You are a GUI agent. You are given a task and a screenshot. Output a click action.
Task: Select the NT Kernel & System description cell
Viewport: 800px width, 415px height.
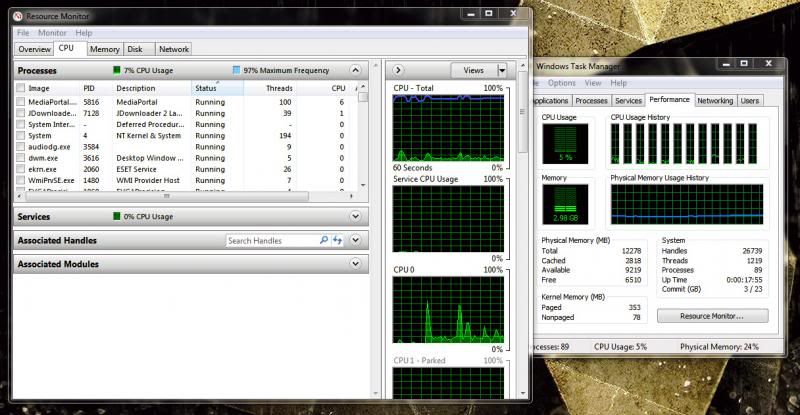[148, 135]
